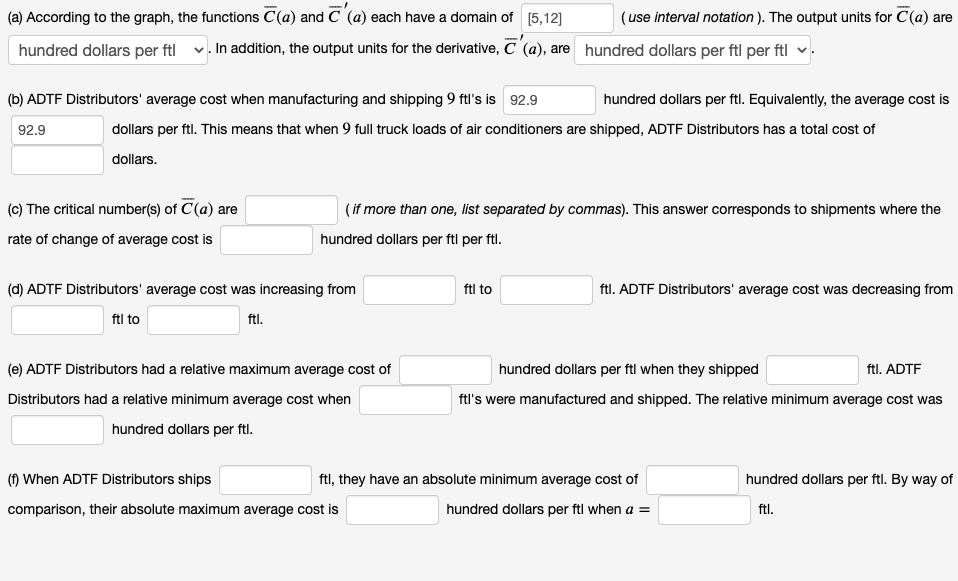Image resolution: width=958 pixels, height=581 pixels.
Task: Select the a = answer field in part (f)
Action: click(x=704, y=510)
